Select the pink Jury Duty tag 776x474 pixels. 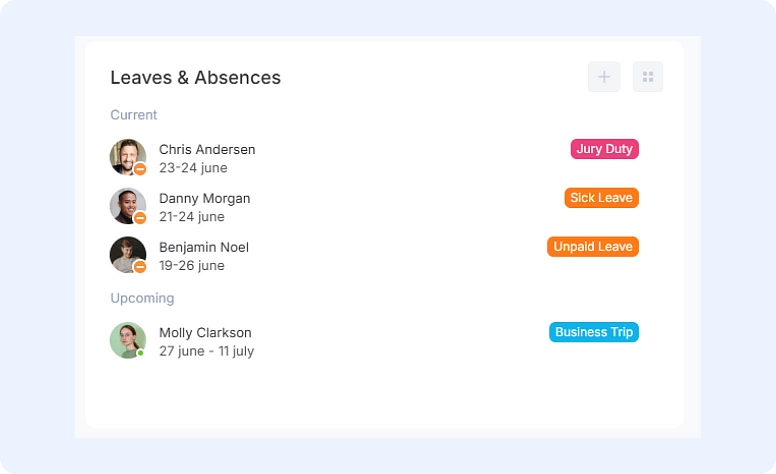tap(604, 149)
